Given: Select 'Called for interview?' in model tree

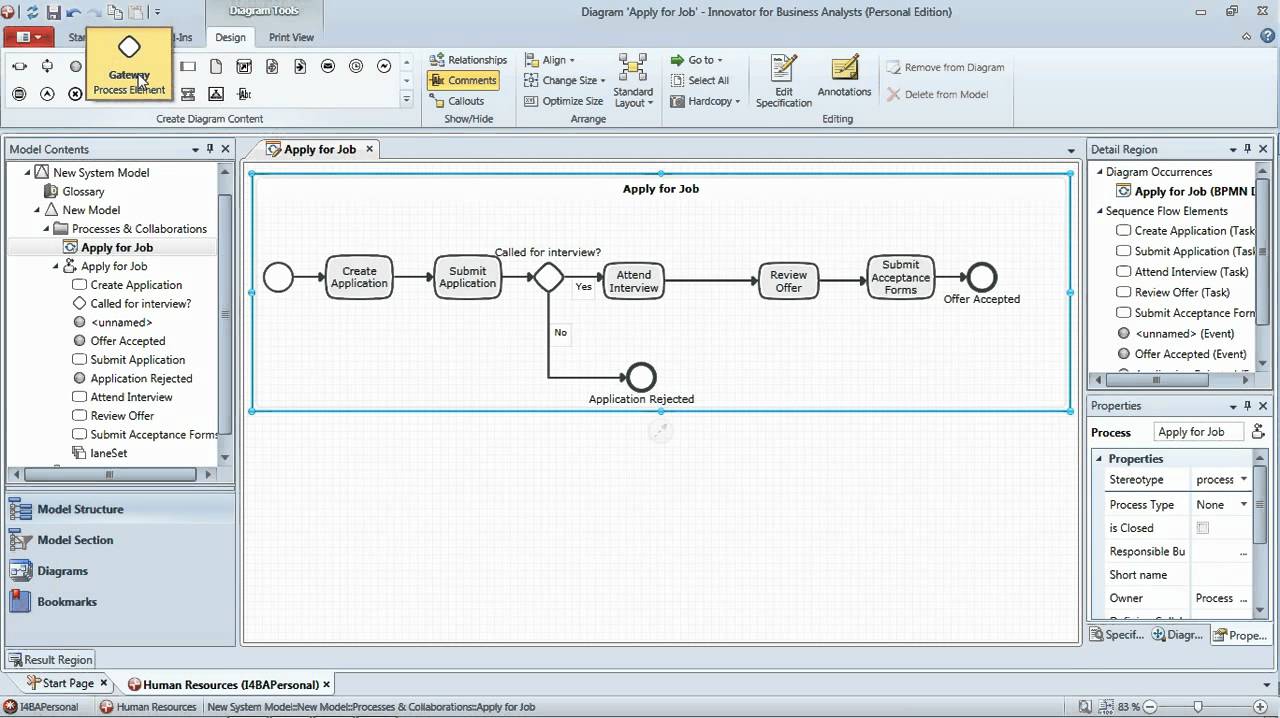Looking at the screenshot, I should tap(140, 303).
